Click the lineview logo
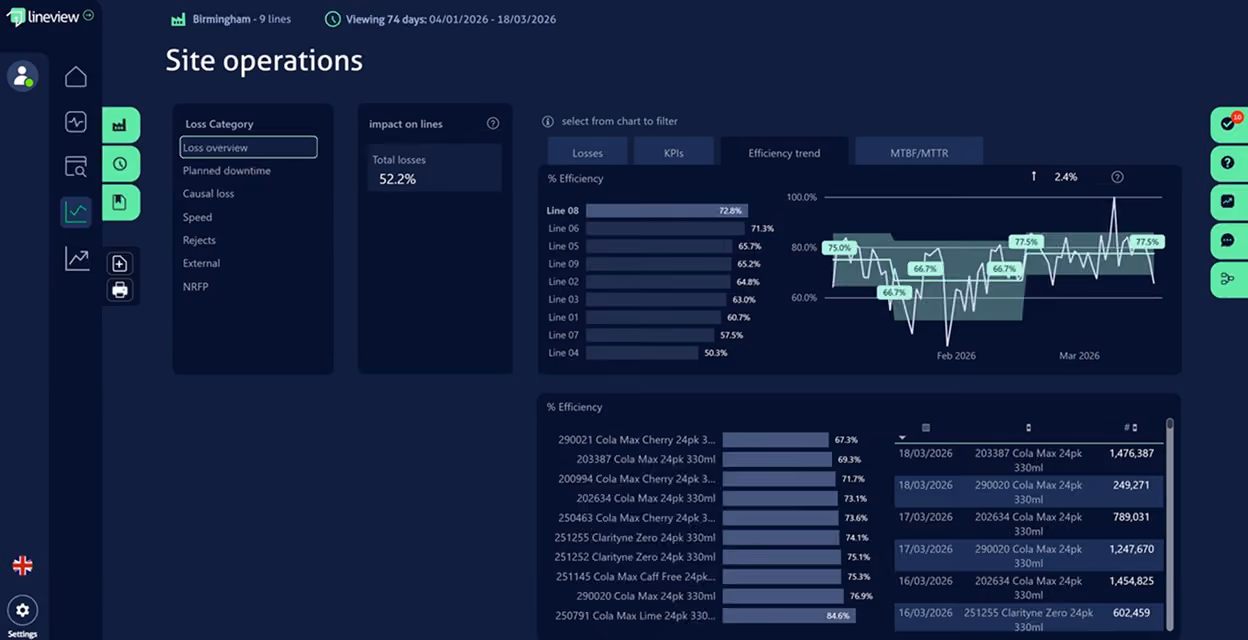The height and width of the screenshot is (640, 1248). (x=43, y=17)
